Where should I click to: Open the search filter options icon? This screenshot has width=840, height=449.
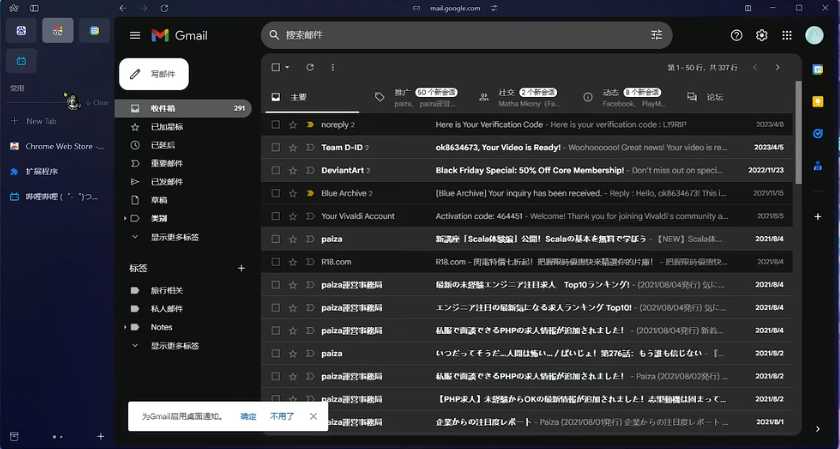point(657,35)
